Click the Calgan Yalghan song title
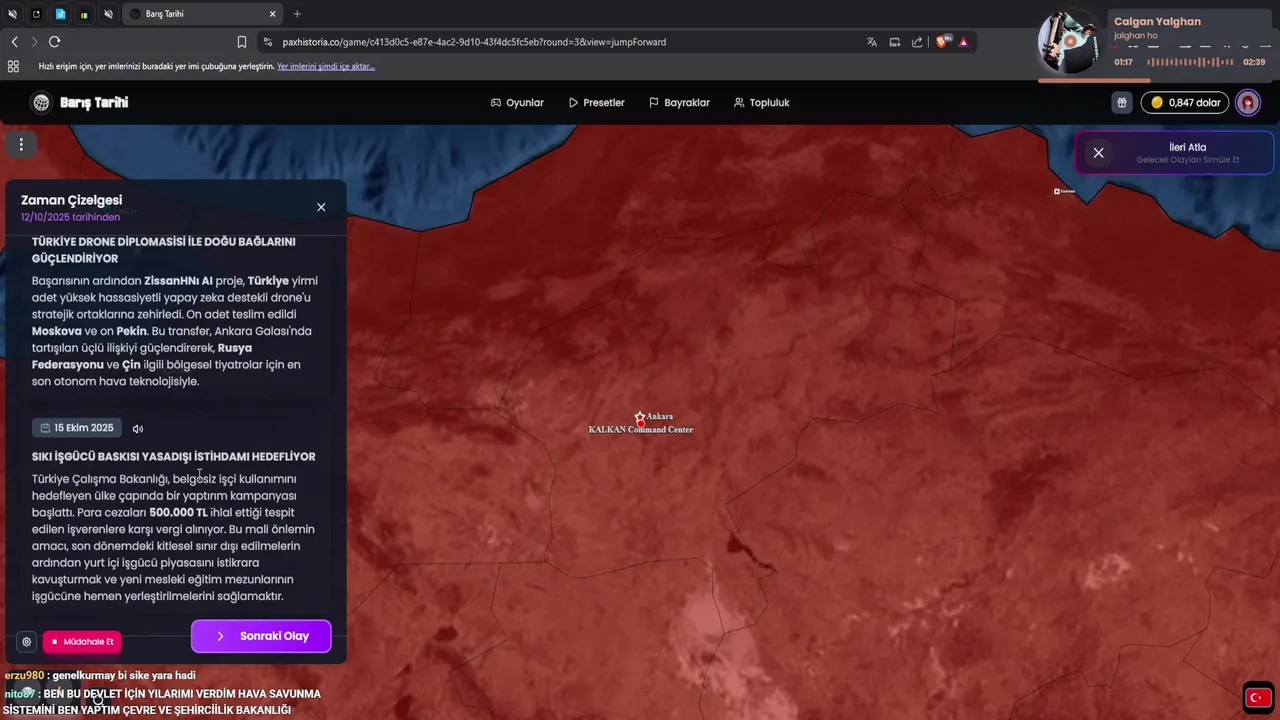 [x=1157, y=21]
